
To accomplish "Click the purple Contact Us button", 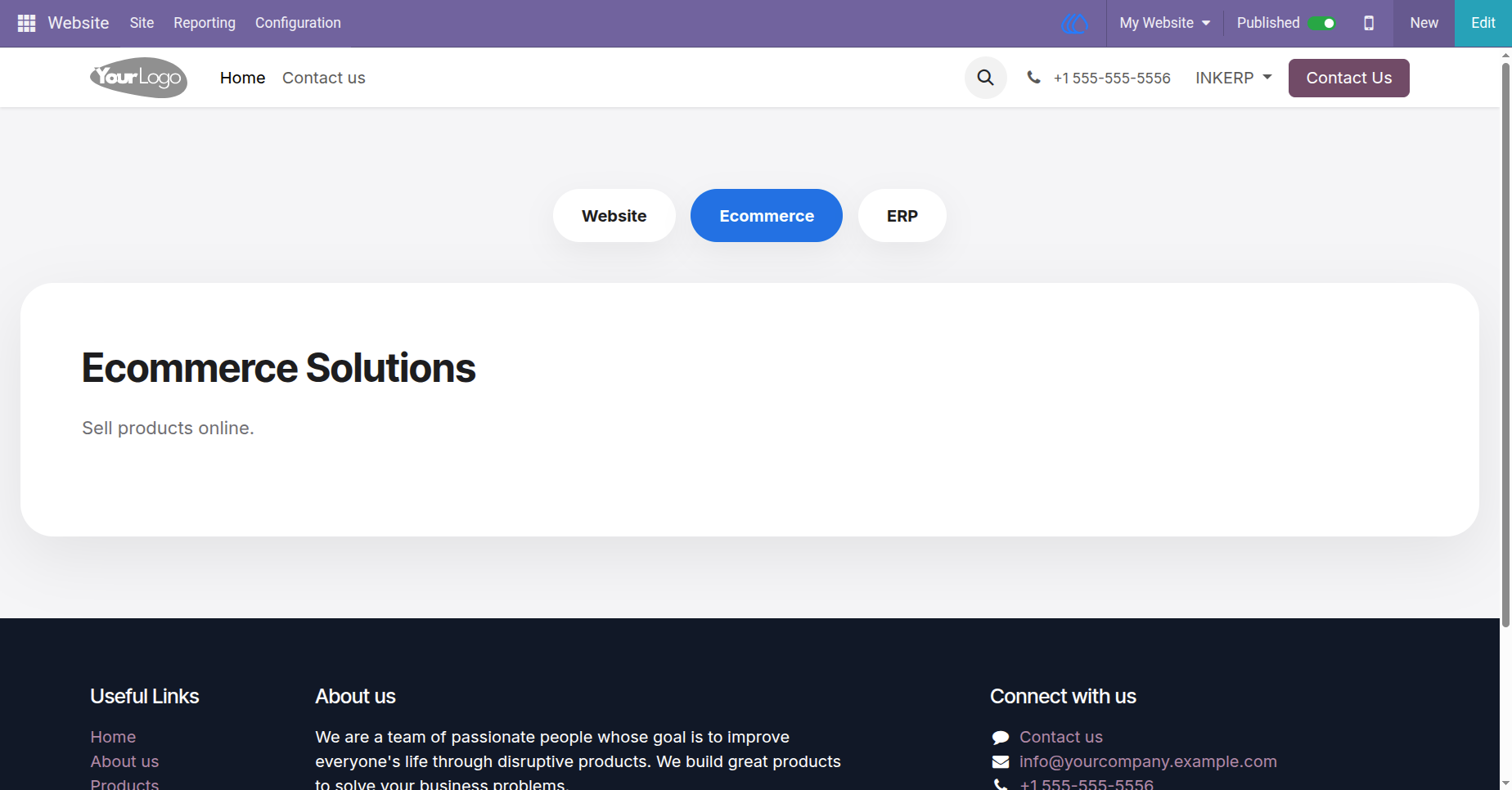I will pyautogui.click(x=1348, y=78).
